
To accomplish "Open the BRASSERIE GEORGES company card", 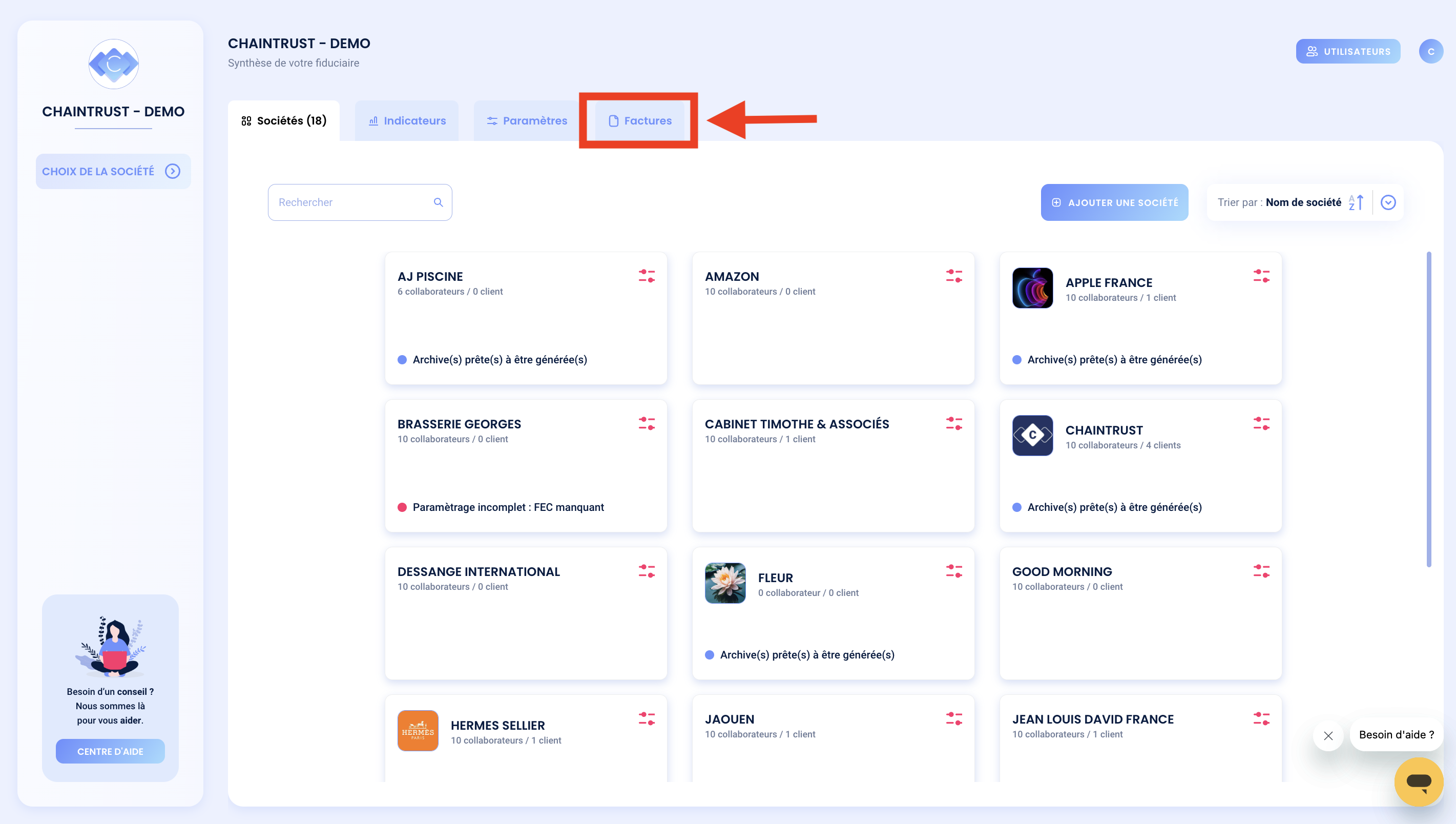I will [526, 466].
